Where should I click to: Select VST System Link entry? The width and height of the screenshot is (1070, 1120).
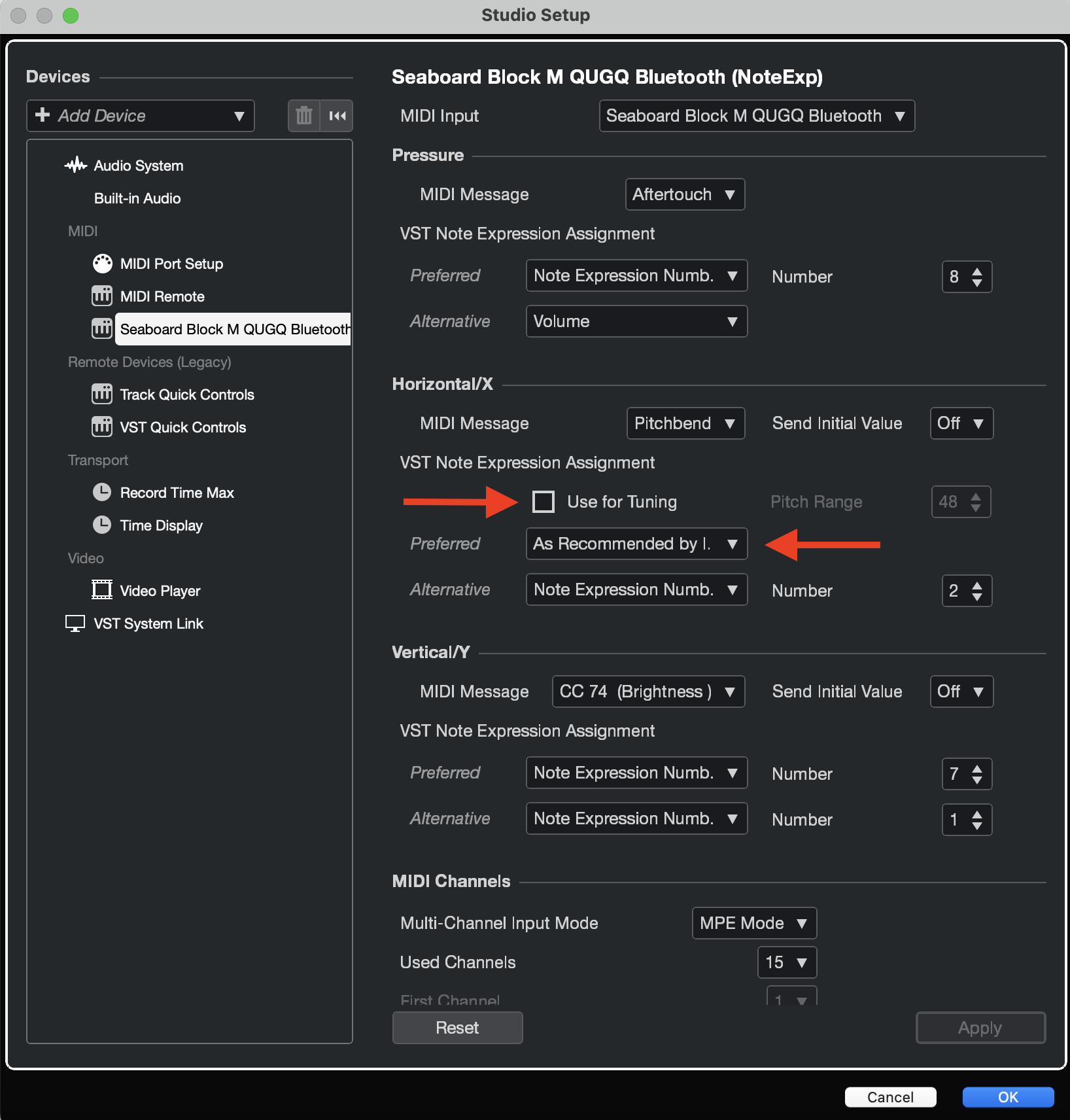coord(148,623)
